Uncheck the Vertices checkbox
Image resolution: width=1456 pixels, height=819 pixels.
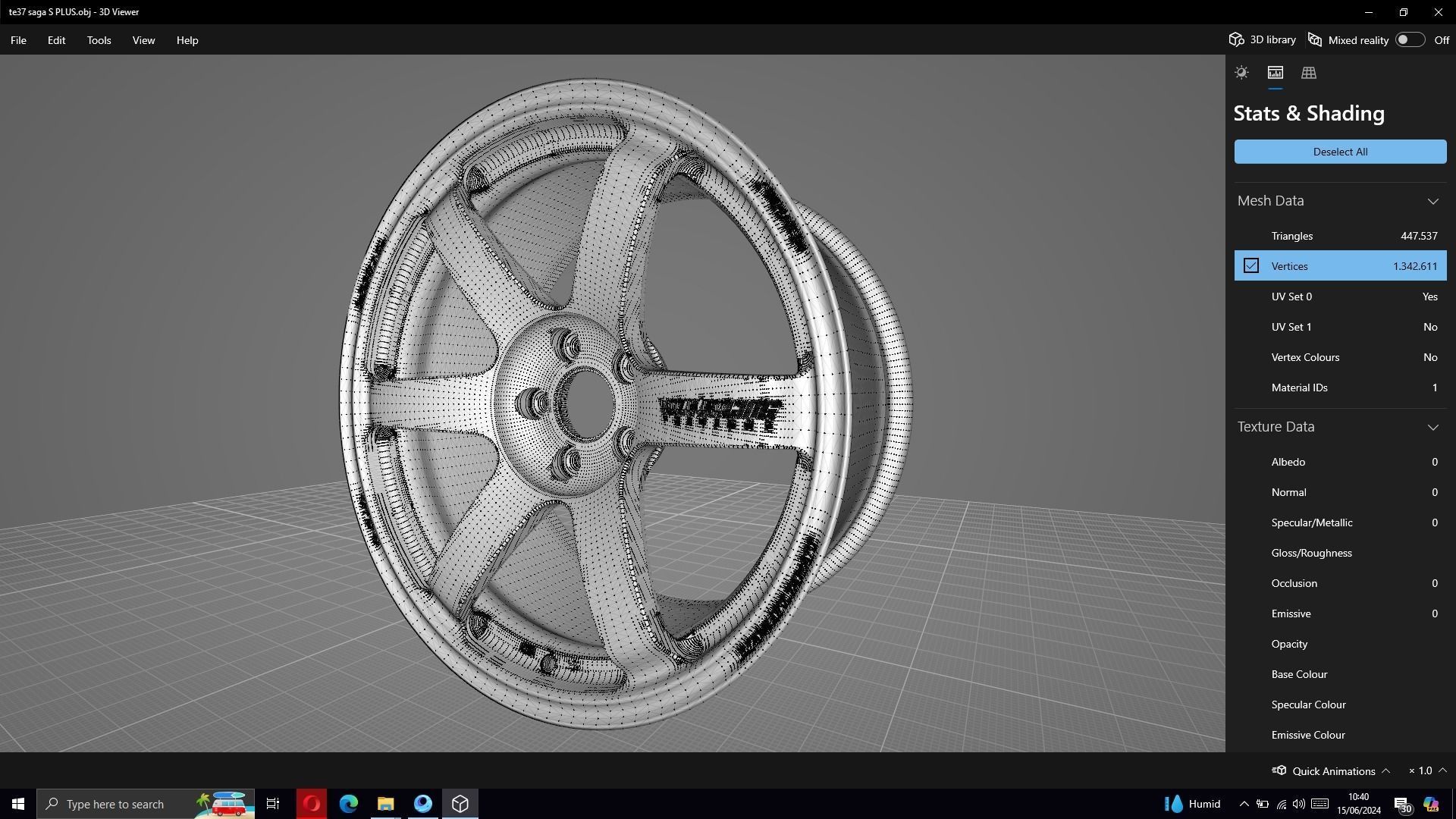tap(1250, 265)
